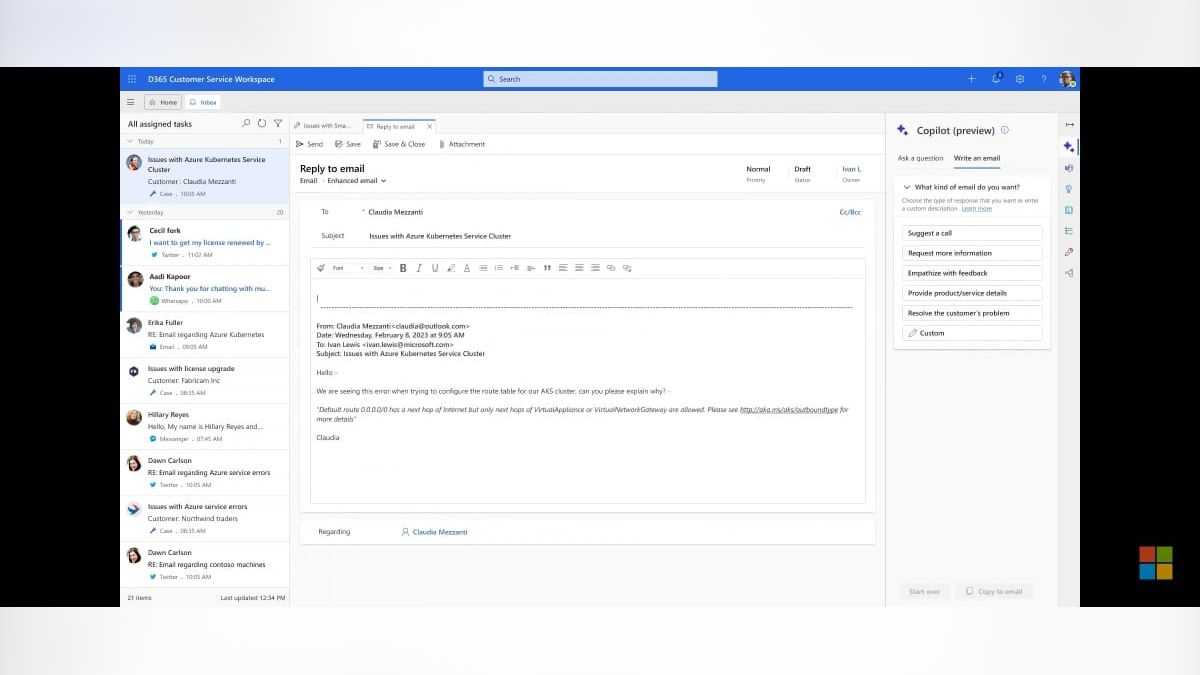
Task: Open the Copilot icon in the side rail
Action: pos(1069,147)
